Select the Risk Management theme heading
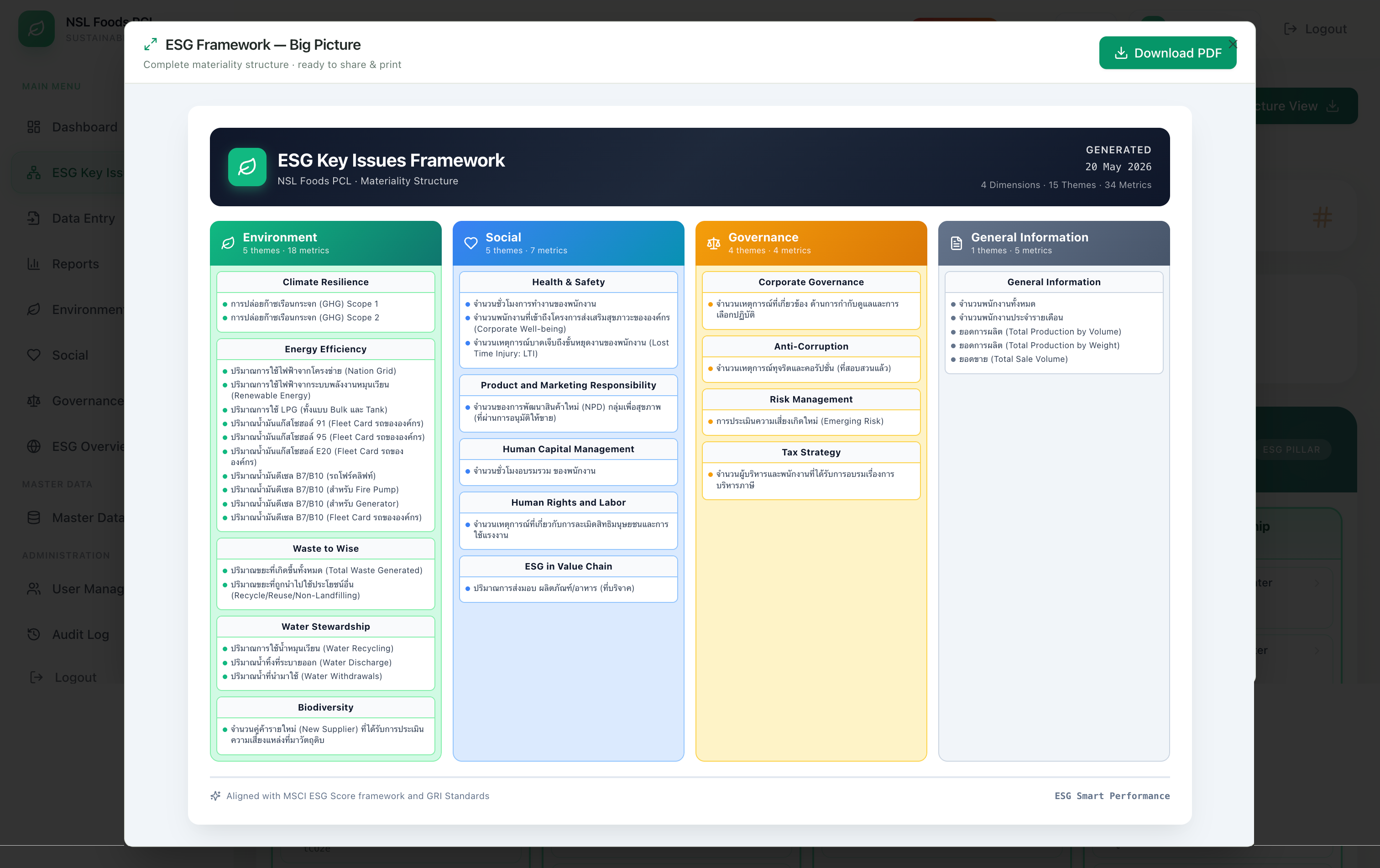Viewport: 1380px width, 868px height. tap(811, 399)
